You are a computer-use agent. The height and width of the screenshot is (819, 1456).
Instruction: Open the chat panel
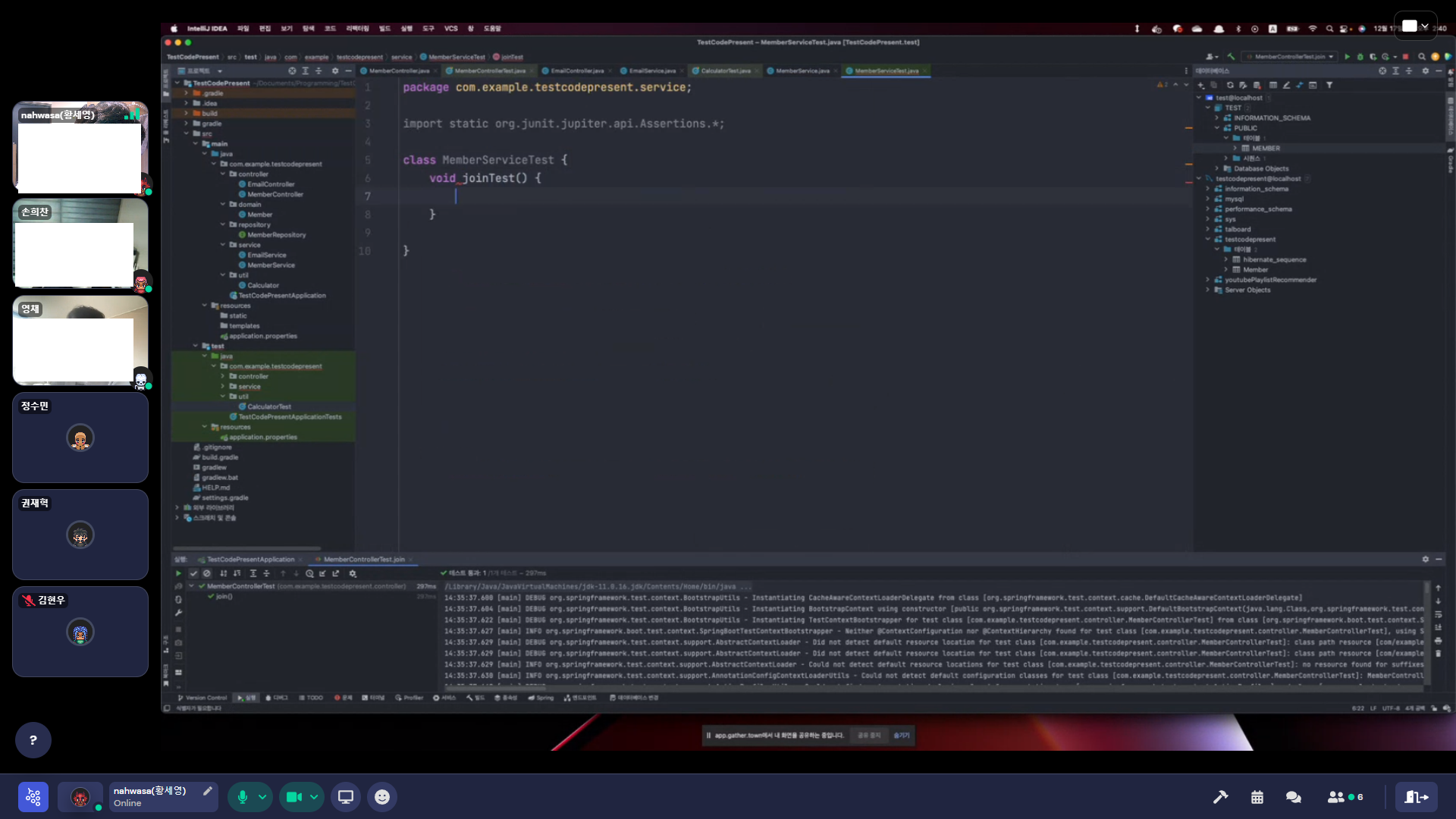(x=1294, y=797)
